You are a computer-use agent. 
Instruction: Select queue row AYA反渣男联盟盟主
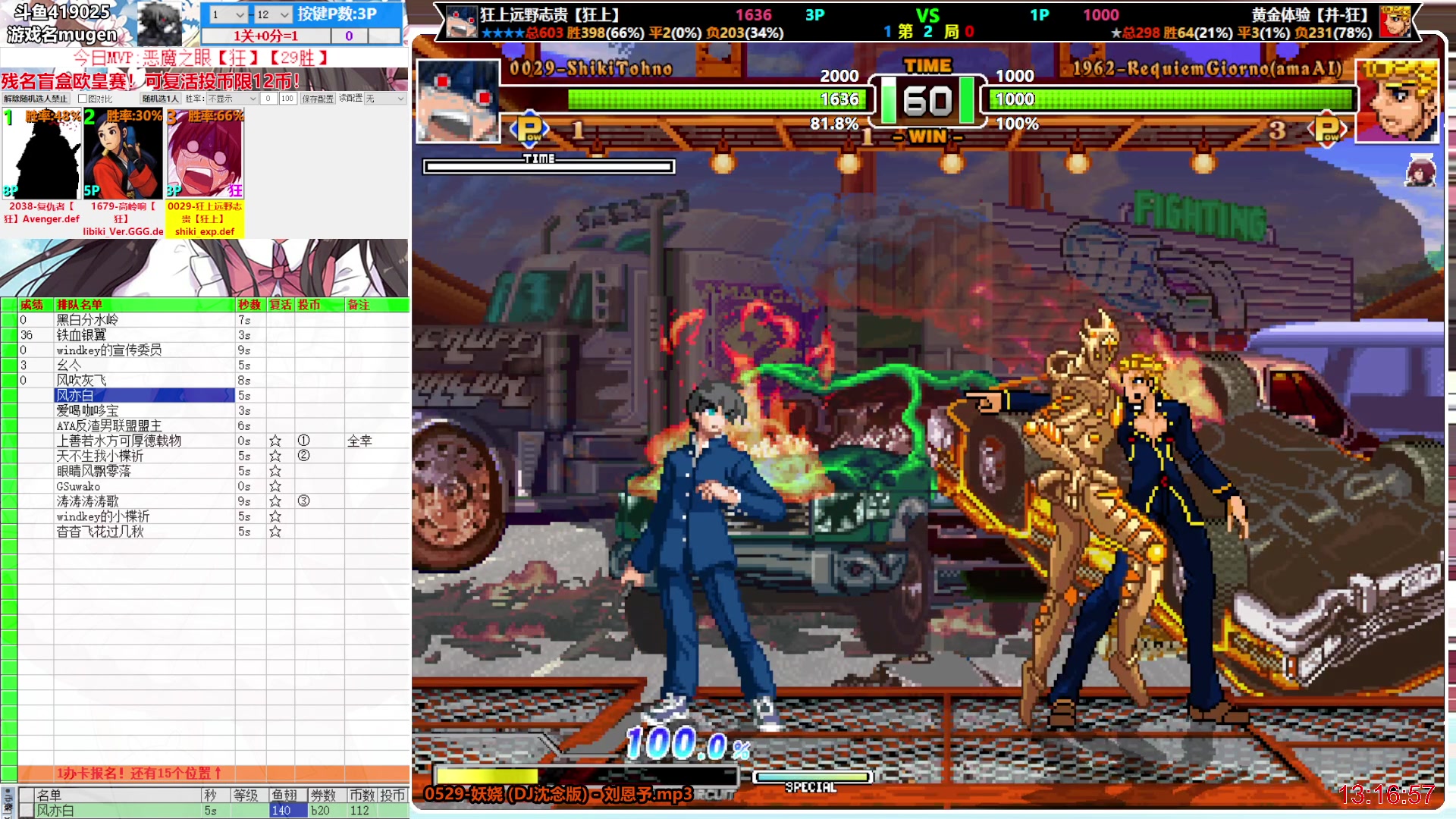point(144,426)
